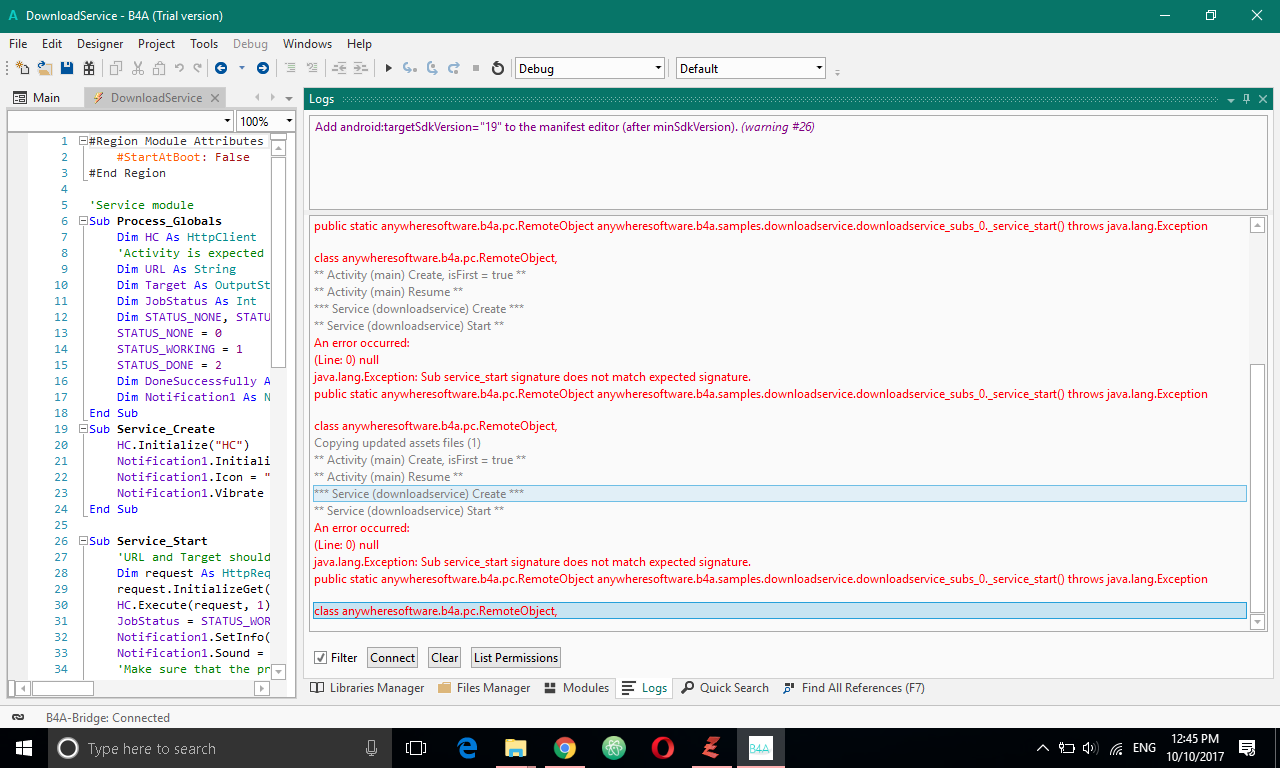Open the Default build configuration dropdown
The height and width of the screenshot is (768, 1280).
point(751,68)
